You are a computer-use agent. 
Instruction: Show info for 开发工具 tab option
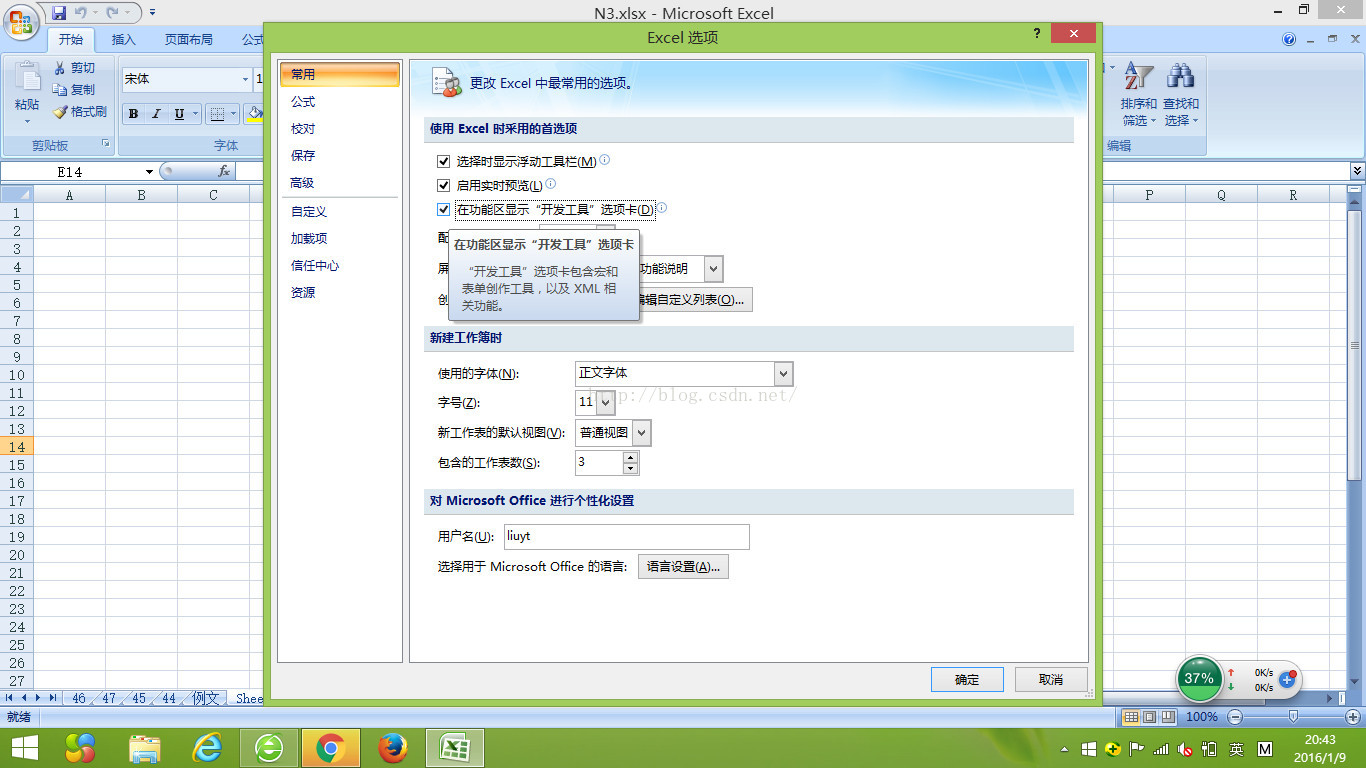[x=661, y=208]
